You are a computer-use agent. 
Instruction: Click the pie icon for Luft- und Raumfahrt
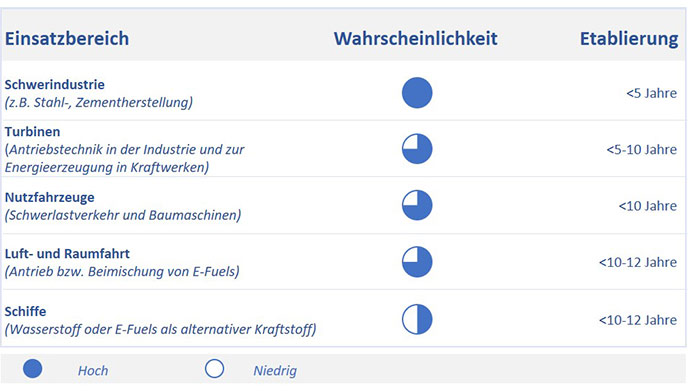(x=417, y=262)
